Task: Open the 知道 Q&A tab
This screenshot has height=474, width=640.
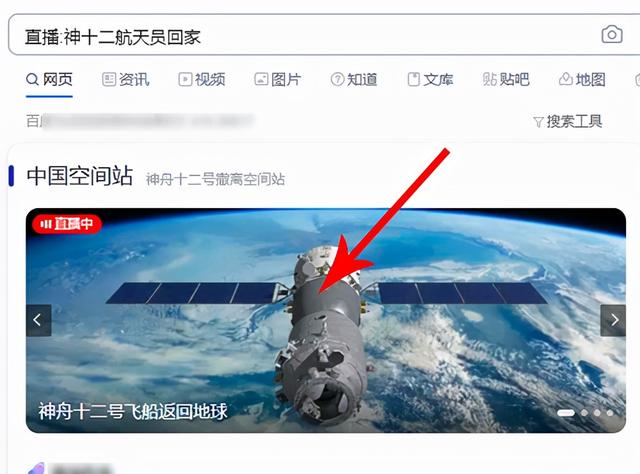Action: [x=354, y=79]
